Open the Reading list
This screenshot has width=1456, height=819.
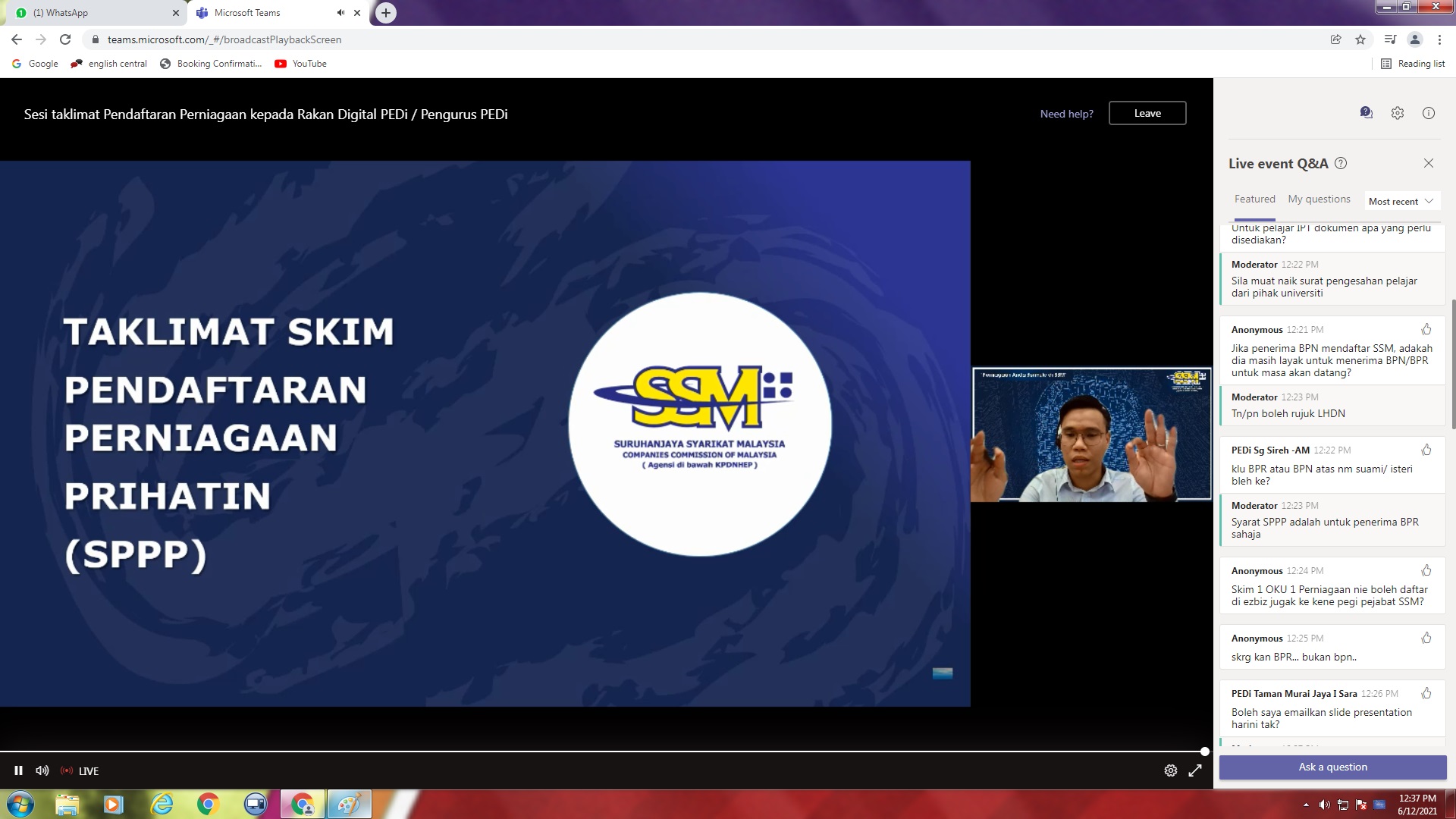[x=1413, y=64]
